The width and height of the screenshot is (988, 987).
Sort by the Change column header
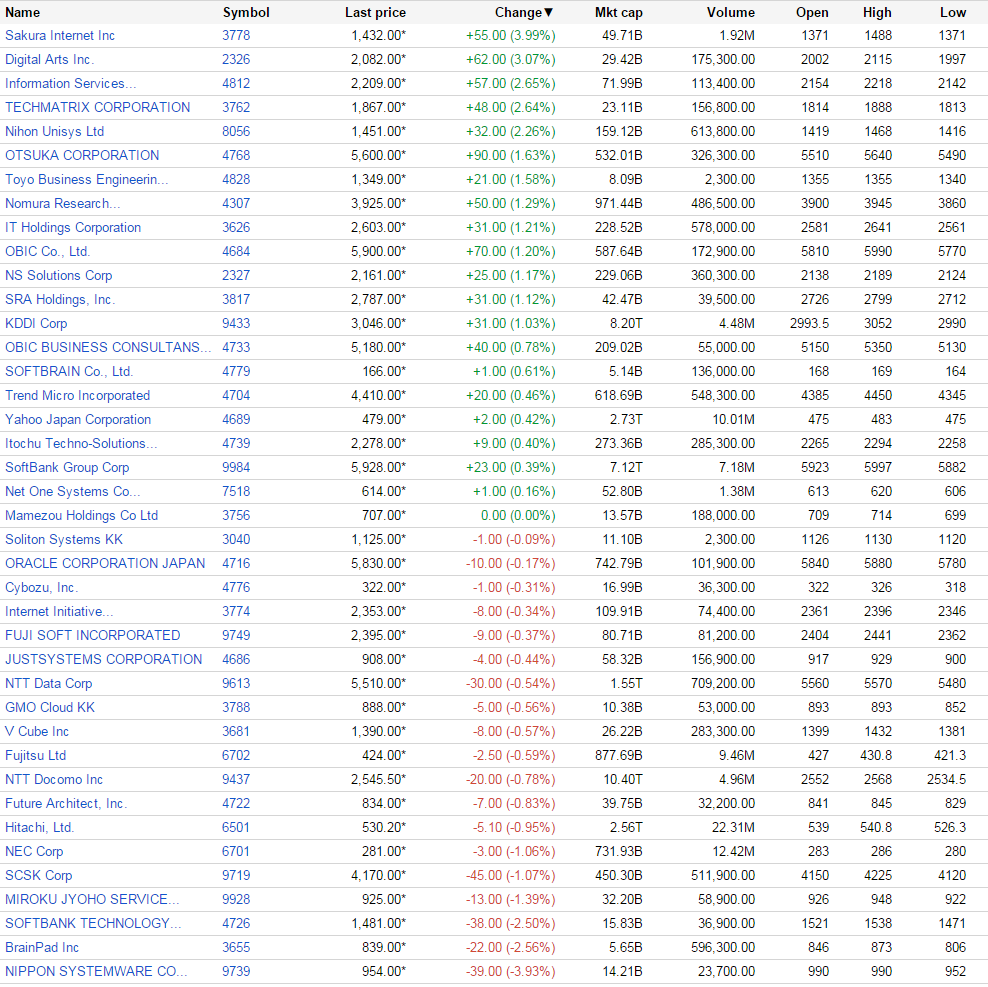pyautogui.click(x=524, y=13)
